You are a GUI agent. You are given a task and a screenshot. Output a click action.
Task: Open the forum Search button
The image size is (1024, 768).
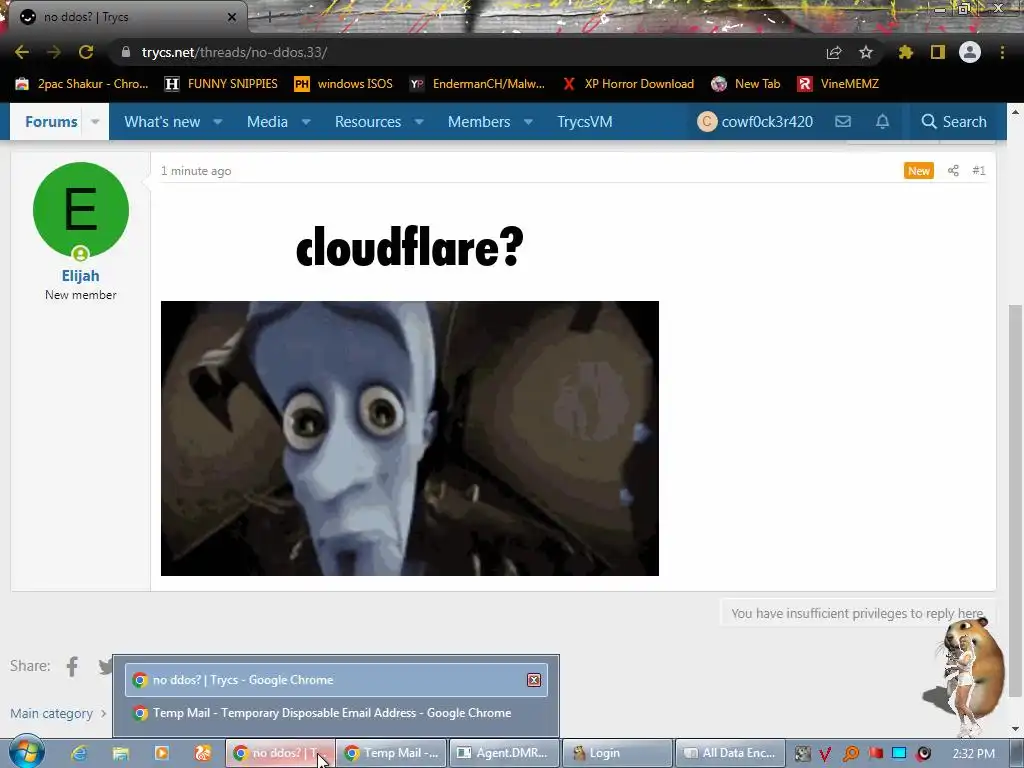tap(953, 121)
